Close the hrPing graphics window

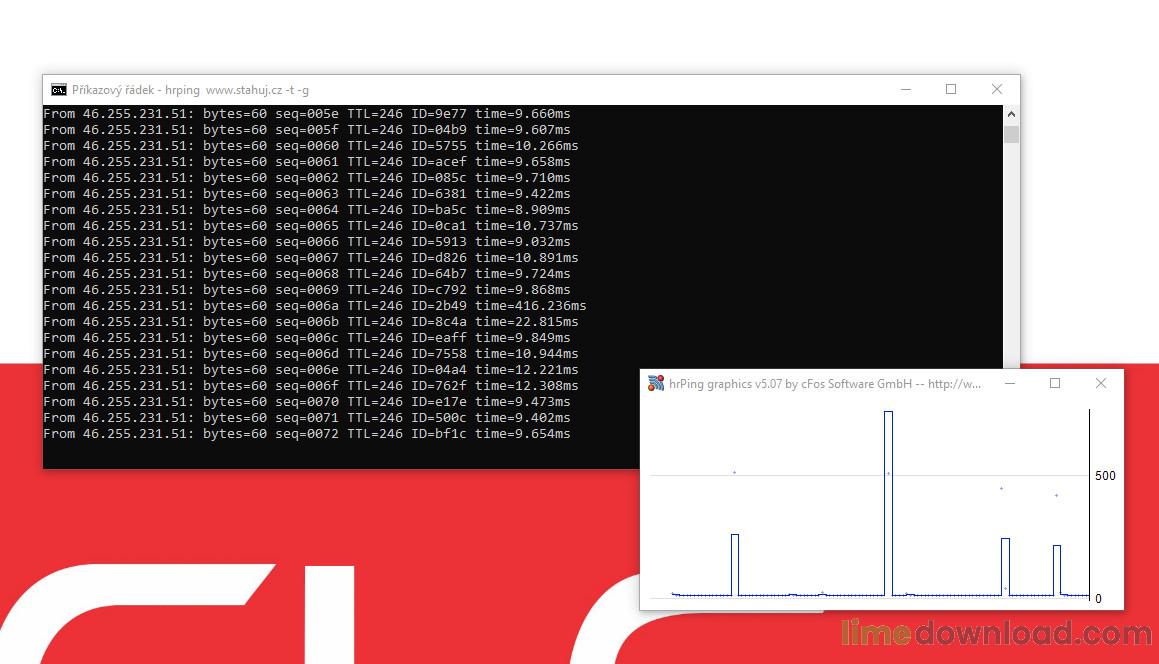pyautogui.click(x=1101, y=383)
